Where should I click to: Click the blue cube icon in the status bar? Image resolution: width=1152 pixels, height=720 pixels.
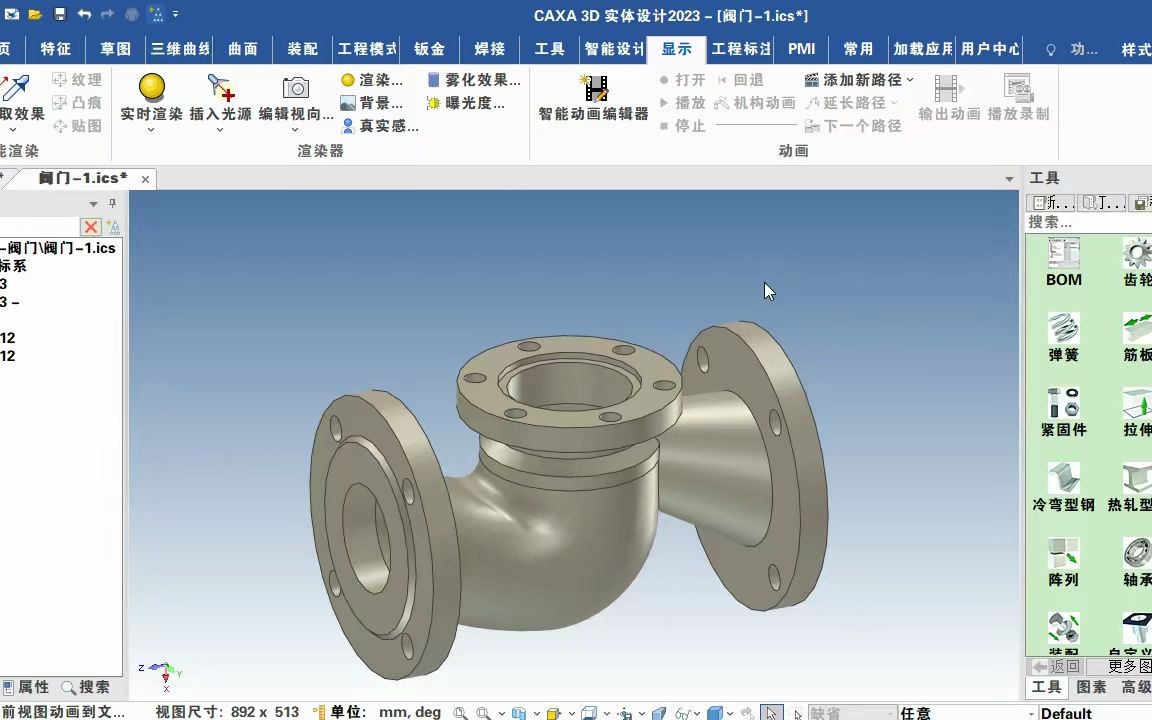coord(714,712)
